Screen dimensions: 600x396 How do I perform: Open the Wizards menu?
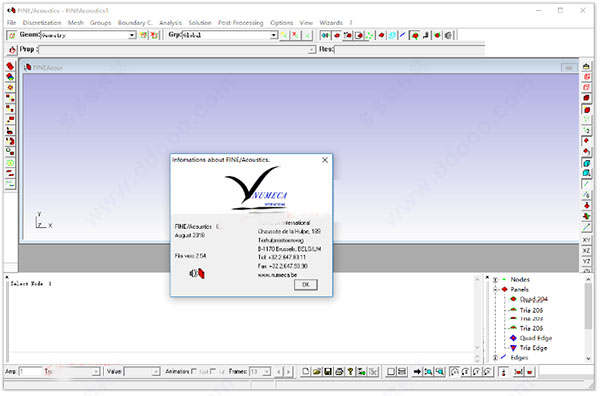point(331,23)
